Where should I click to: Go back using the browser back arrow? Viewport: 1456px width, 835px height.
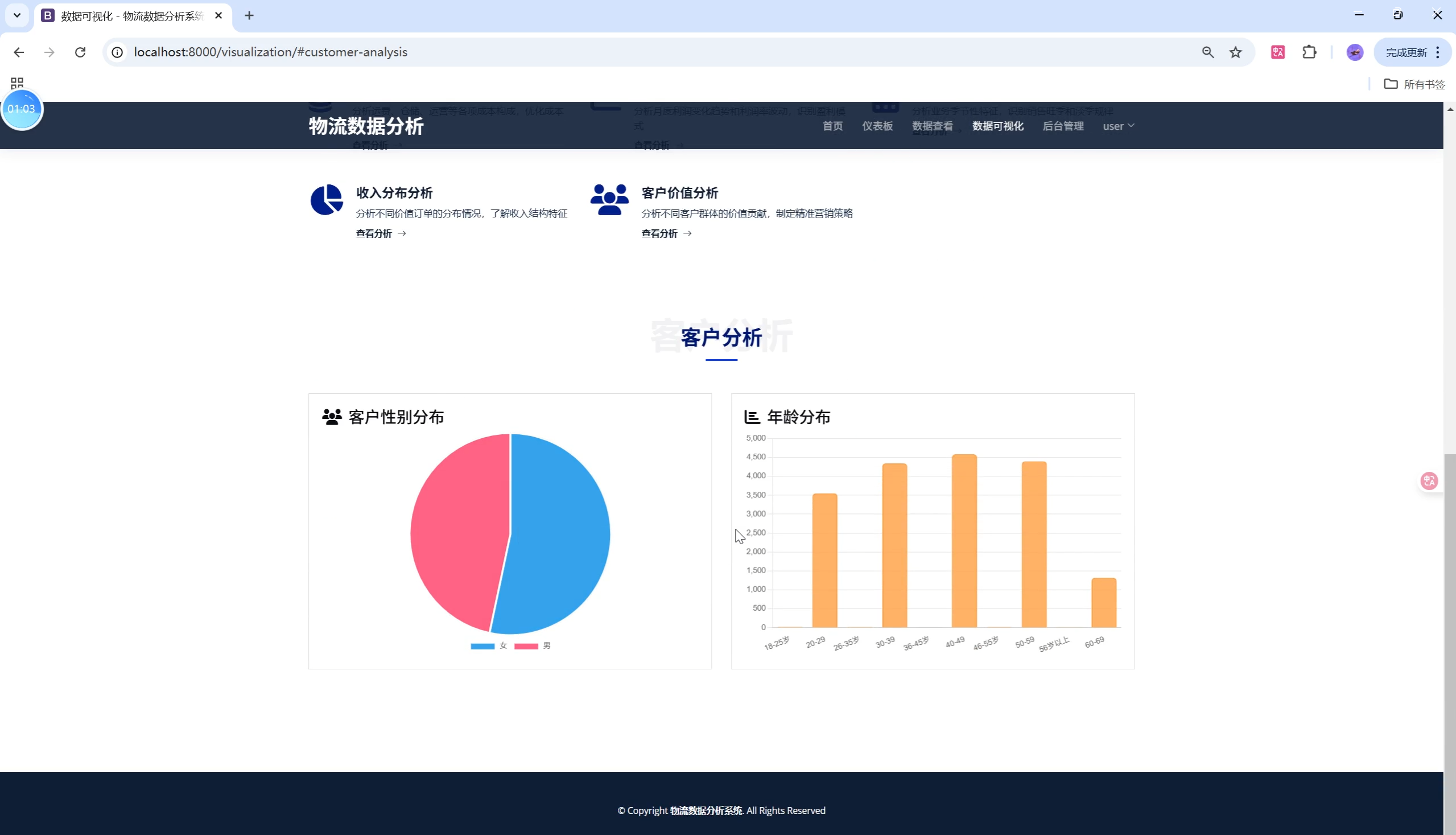[19, 52]
